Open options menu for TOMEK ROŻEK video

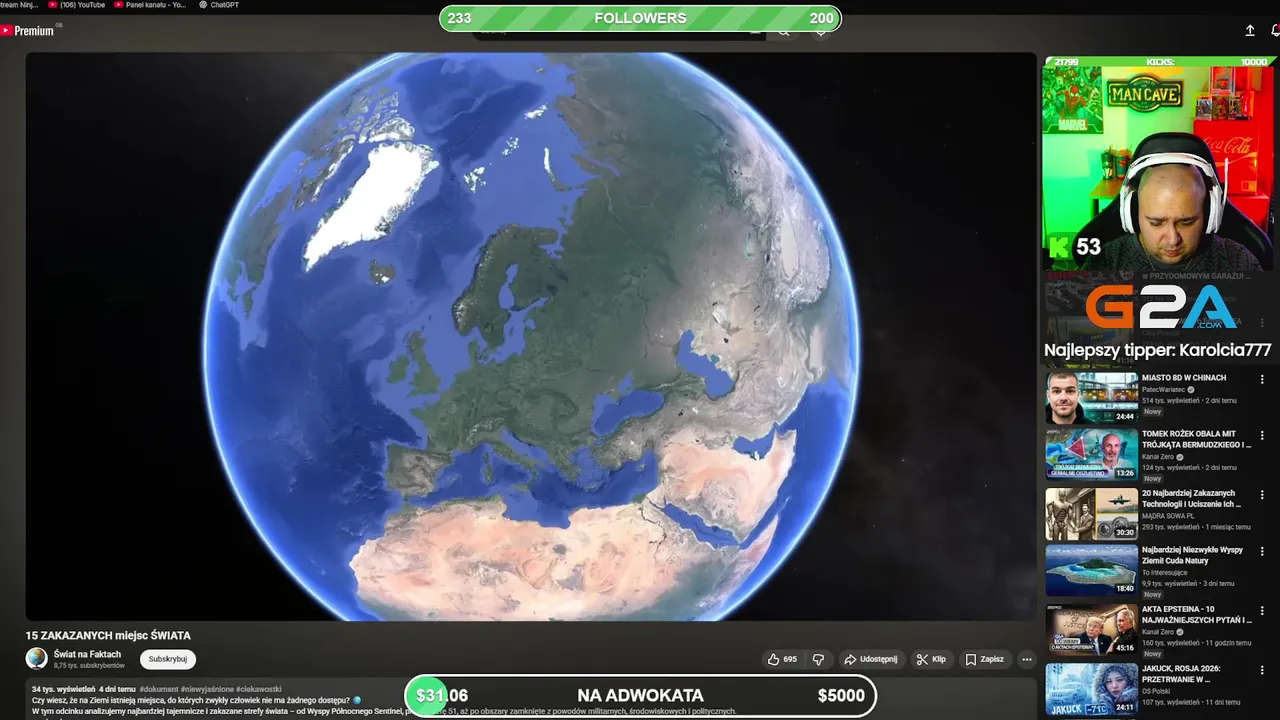coord(1262,436)
